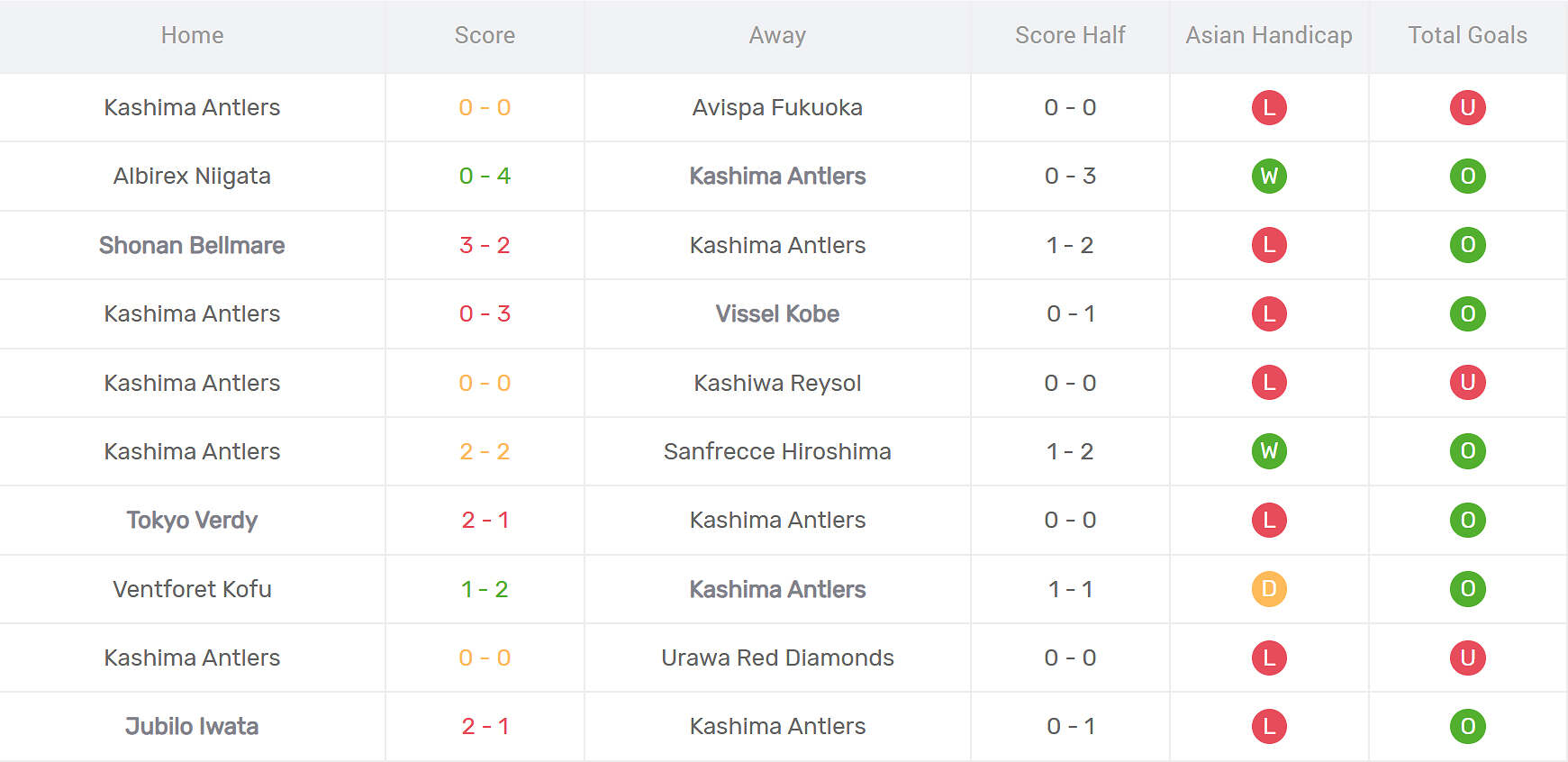Click the 1 - 1 half score in Ventforet Kofu row
Image resolution: width=1568 pixels, height=762 pixels.
1070,589
